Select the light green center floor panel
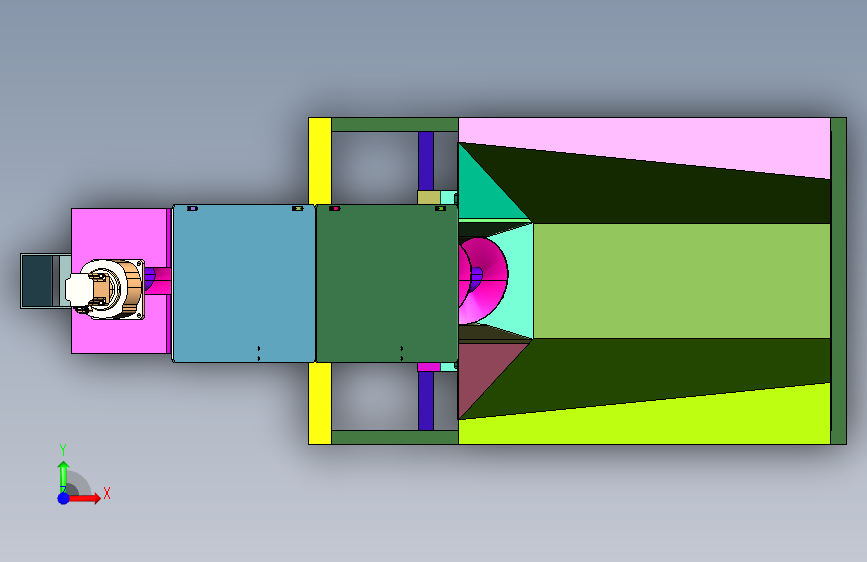 pos(682,281)
